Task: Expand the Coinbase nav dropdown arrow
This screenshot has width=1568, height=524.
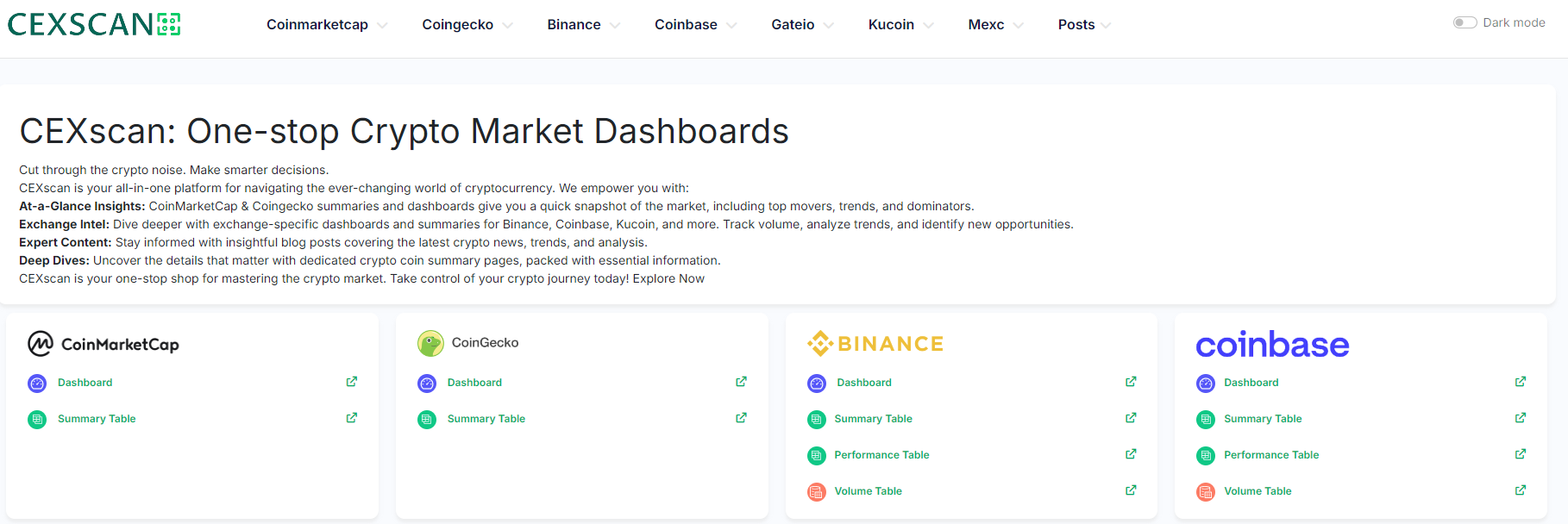Action: click(731, 25)
